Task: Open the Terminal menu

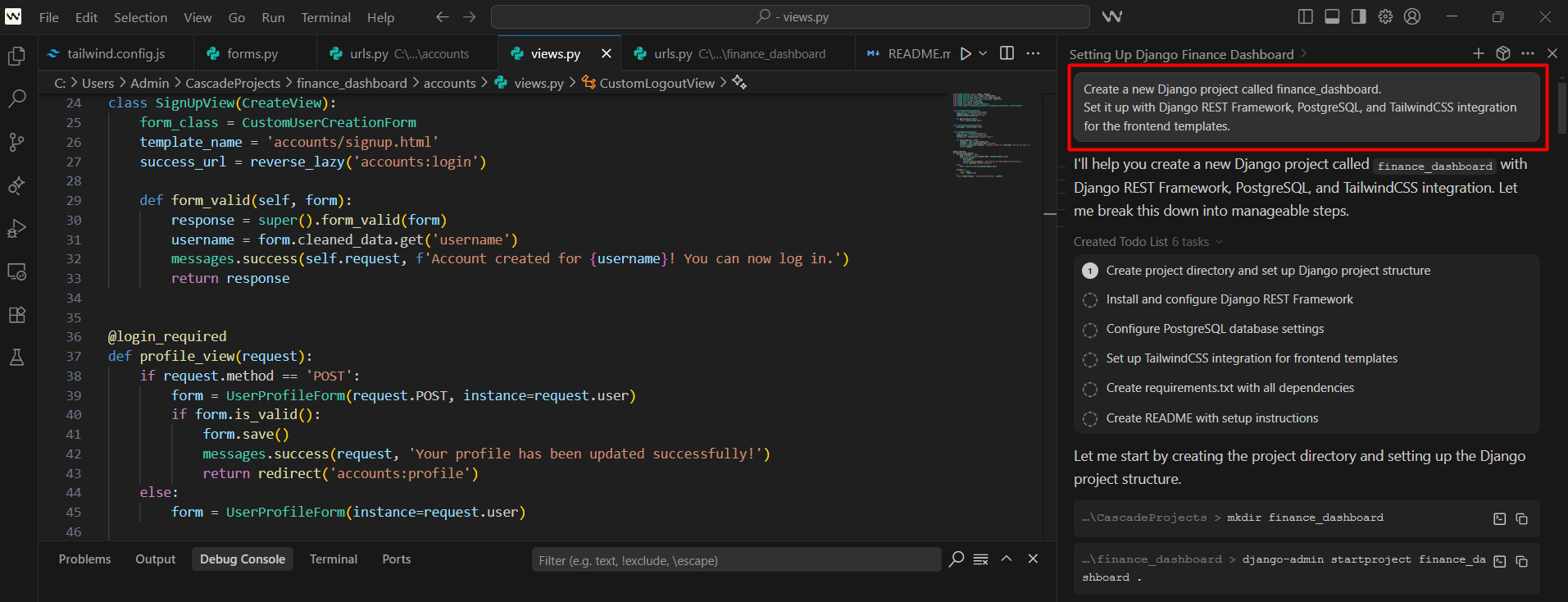Action: click(325, 17)
